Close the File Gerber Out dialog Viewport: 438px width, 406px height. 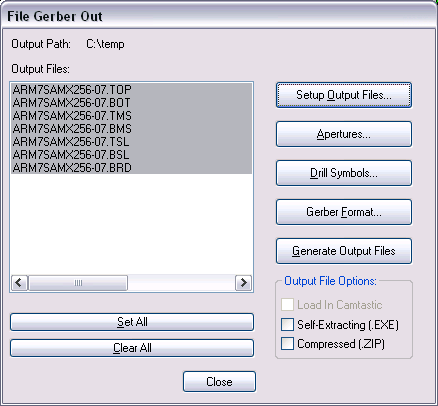point(219,382)
